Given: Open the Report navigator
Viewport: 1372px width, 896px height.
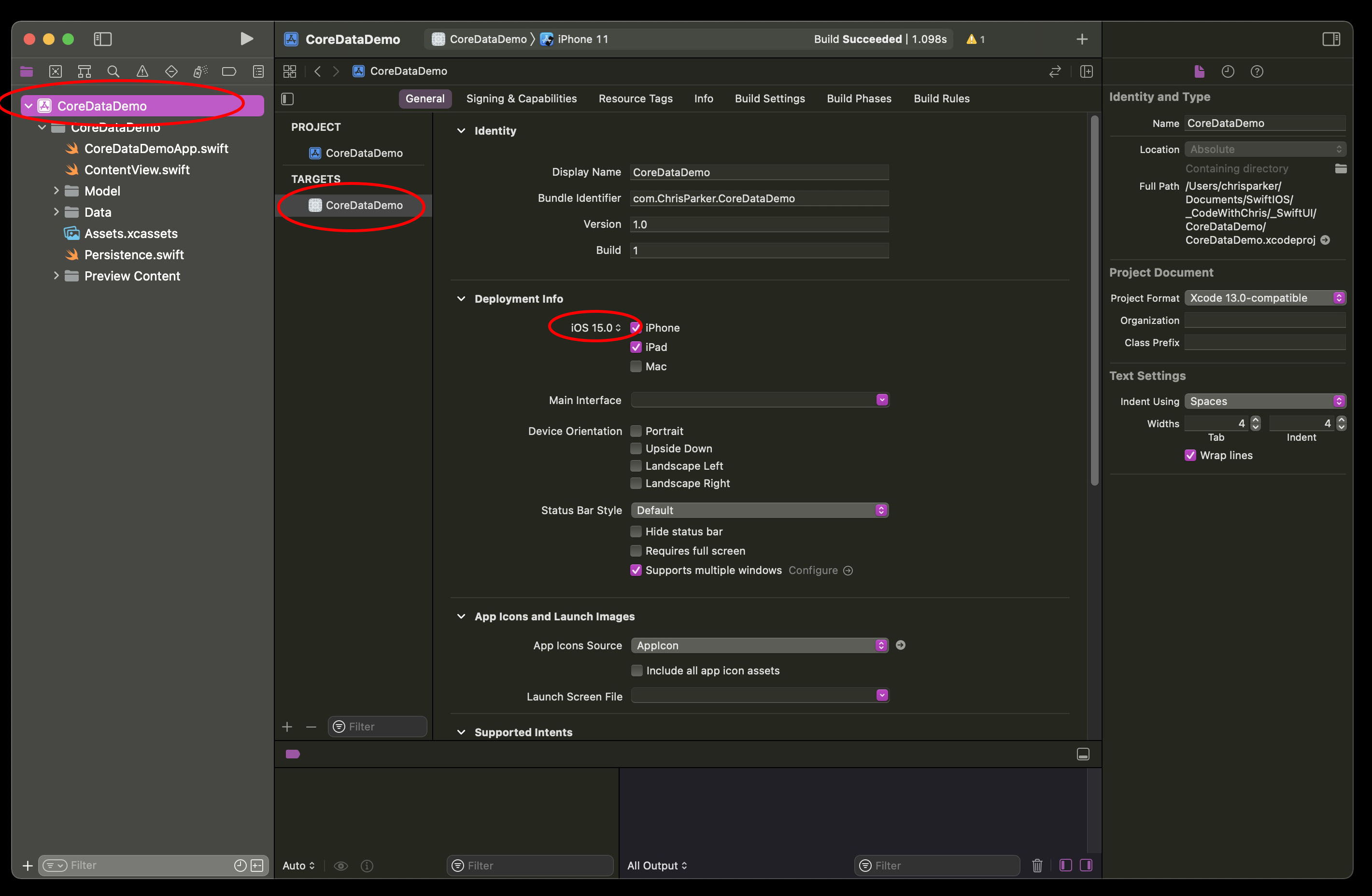Looking at the screenshot, I should (258, 71).
